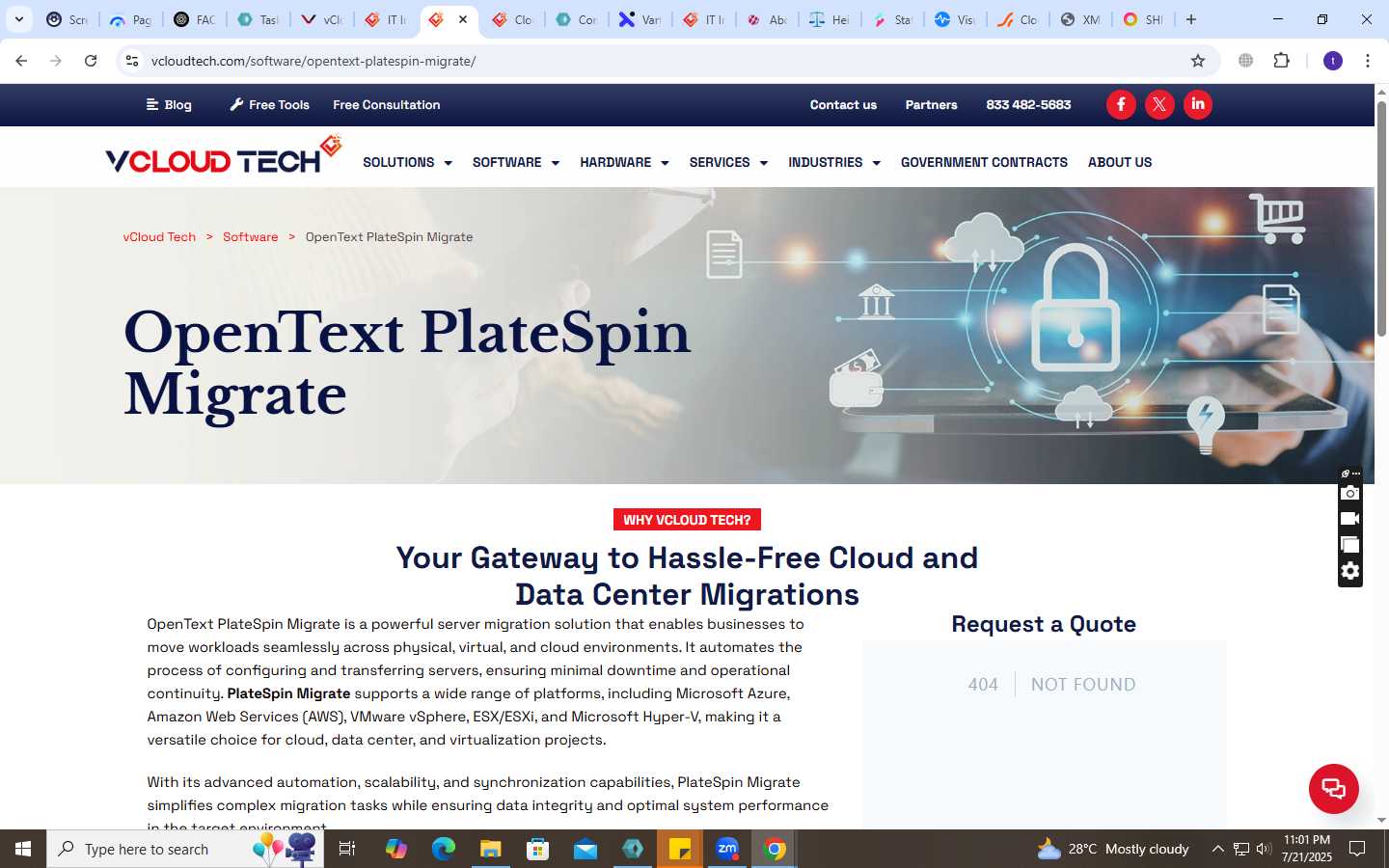Open Free Tools link
Image resolution: width=1389 pixels, height=868 pixels.
tap(269, 104)
